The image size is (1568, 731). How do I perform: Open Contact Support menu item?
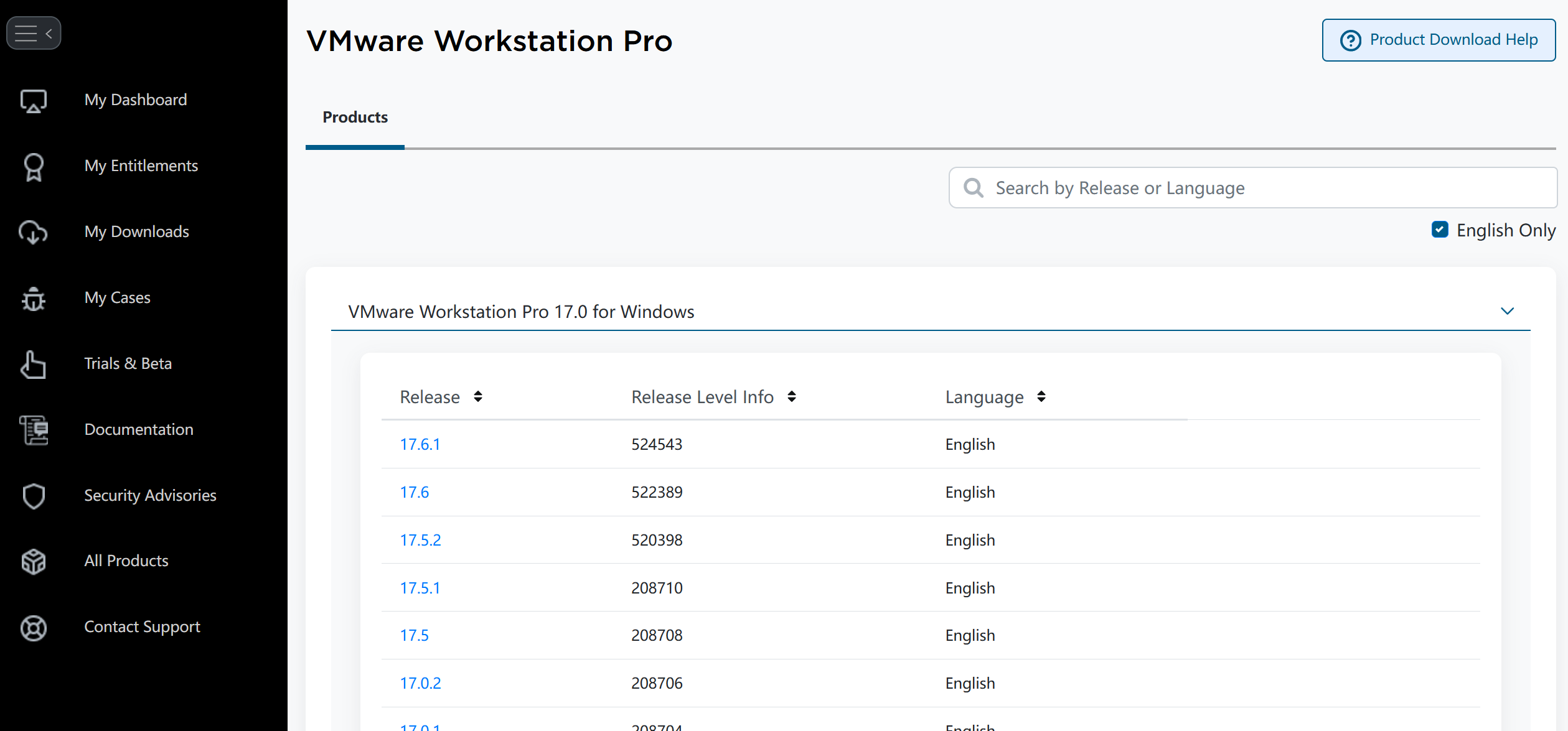143,626
